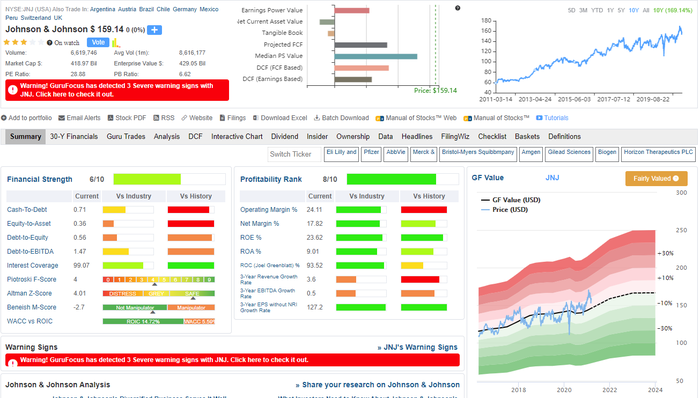700x398 pixels.
Task: Click the info icon on Fairly Valued badge
Action: [x=675, y=178]
